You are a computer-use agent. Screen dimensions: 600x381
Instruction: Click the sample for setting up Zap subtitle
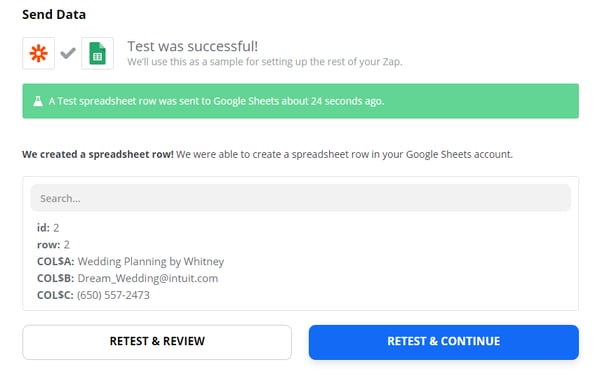tap(265, 62)
